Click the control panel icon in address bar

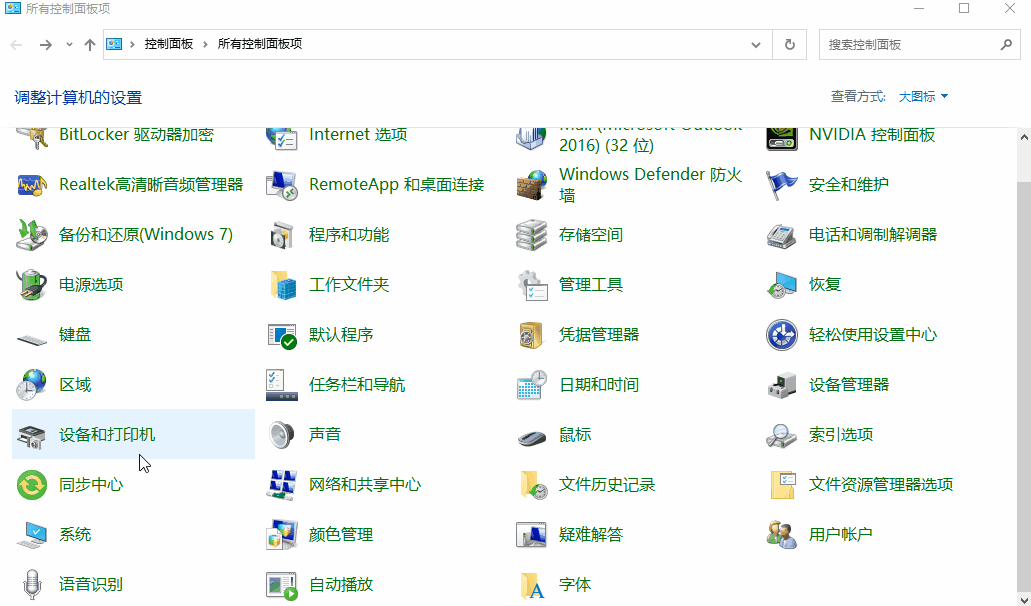(114, 44)
